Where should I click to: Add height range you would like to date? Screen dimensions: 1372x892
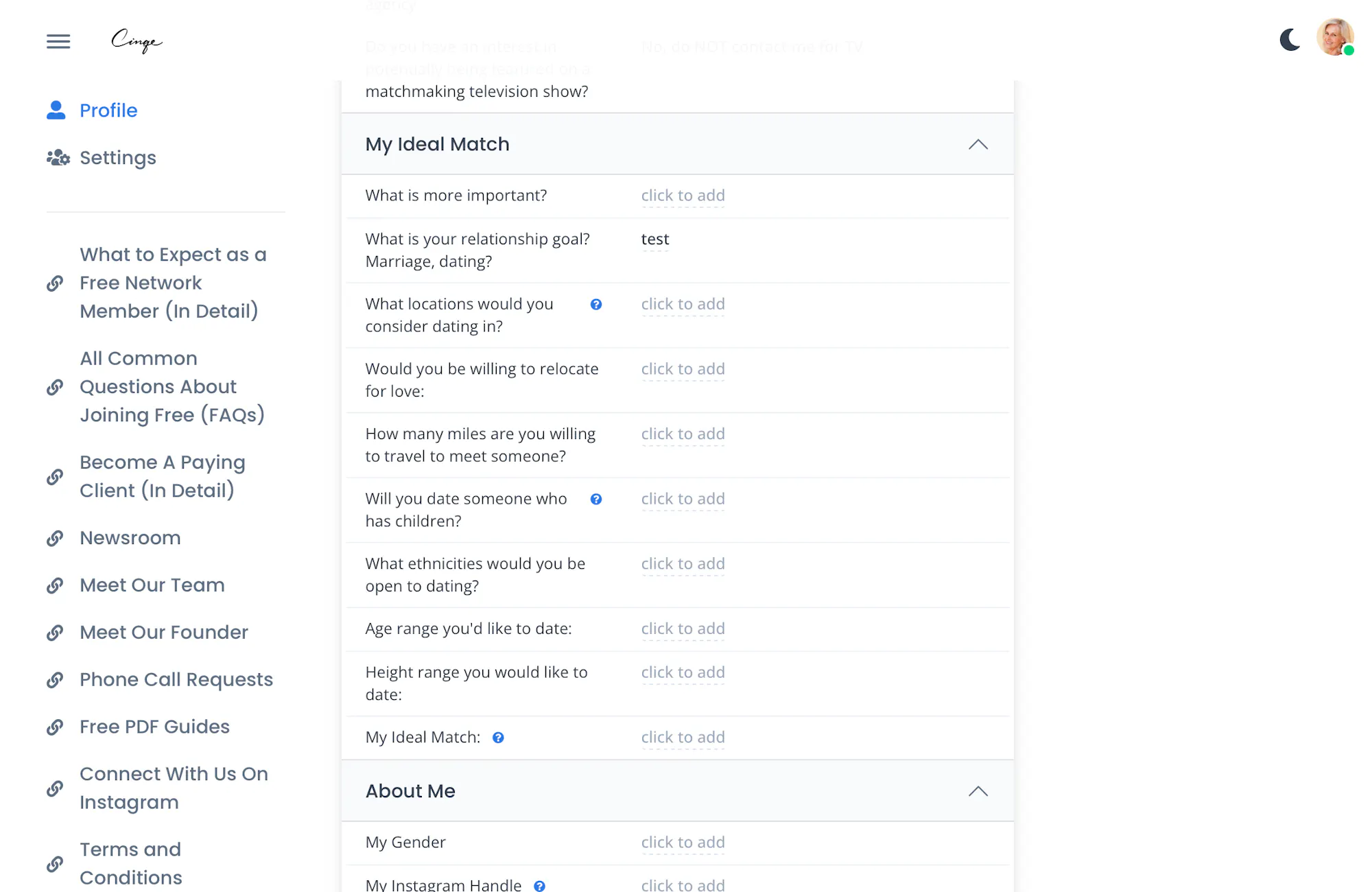point(683,672)
